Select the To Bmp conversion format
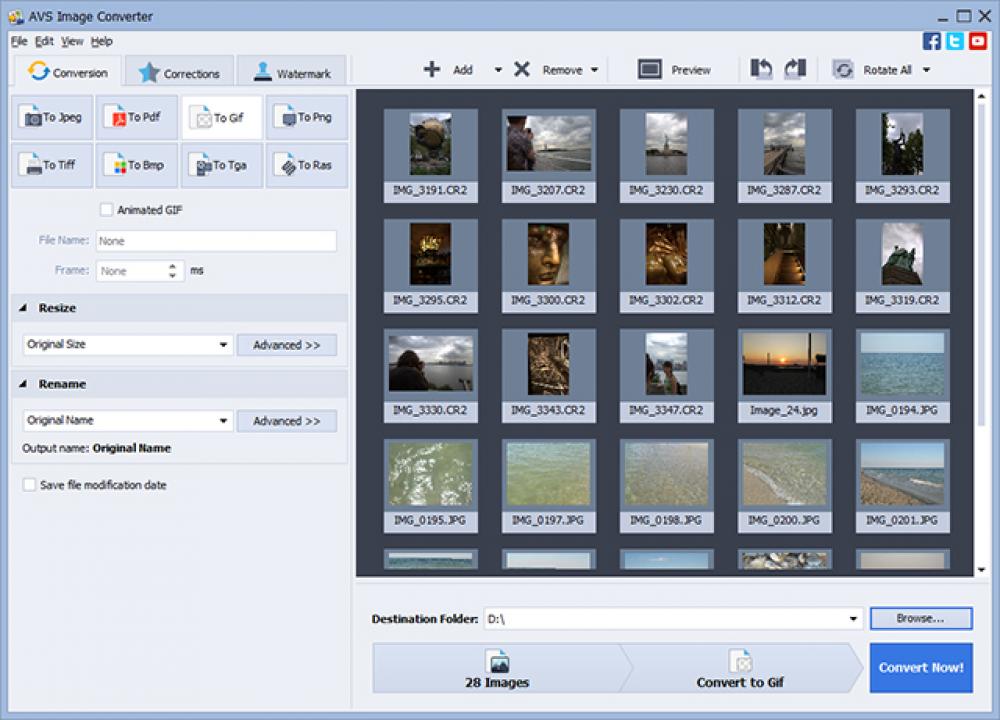 click(x=137, y=165)
